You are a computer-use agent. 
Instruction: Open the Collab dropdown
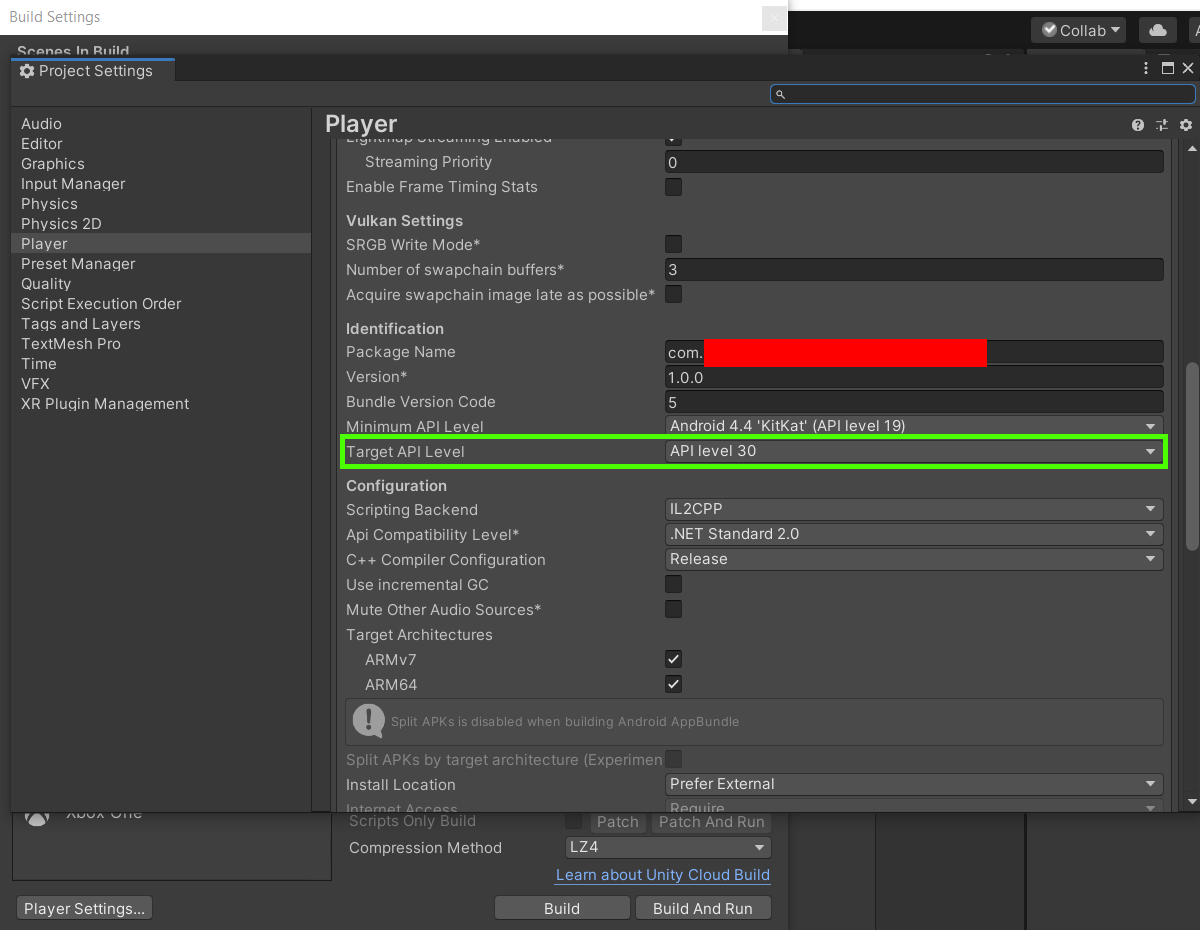(x=1078, y=30)
